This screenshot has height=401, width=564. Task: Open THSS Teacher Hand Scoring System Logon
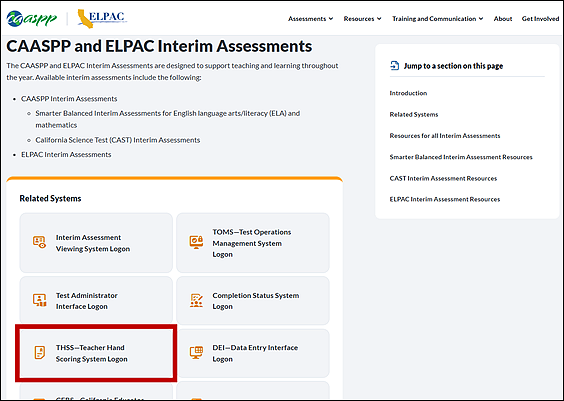coord(96,353)
